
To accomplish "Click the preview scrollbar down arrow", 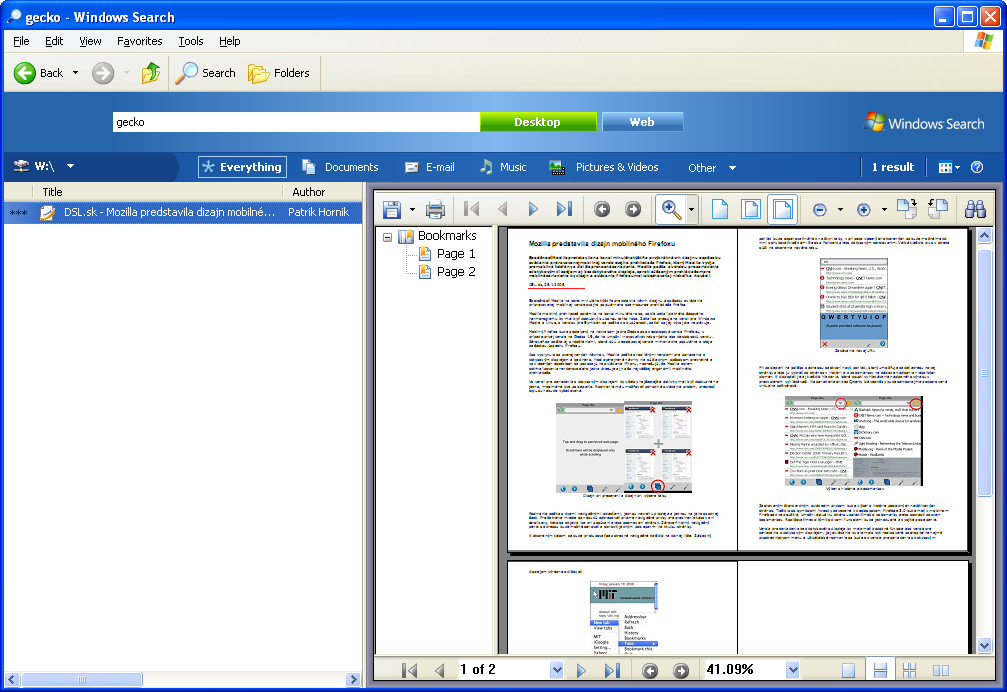I will [984, 646].
